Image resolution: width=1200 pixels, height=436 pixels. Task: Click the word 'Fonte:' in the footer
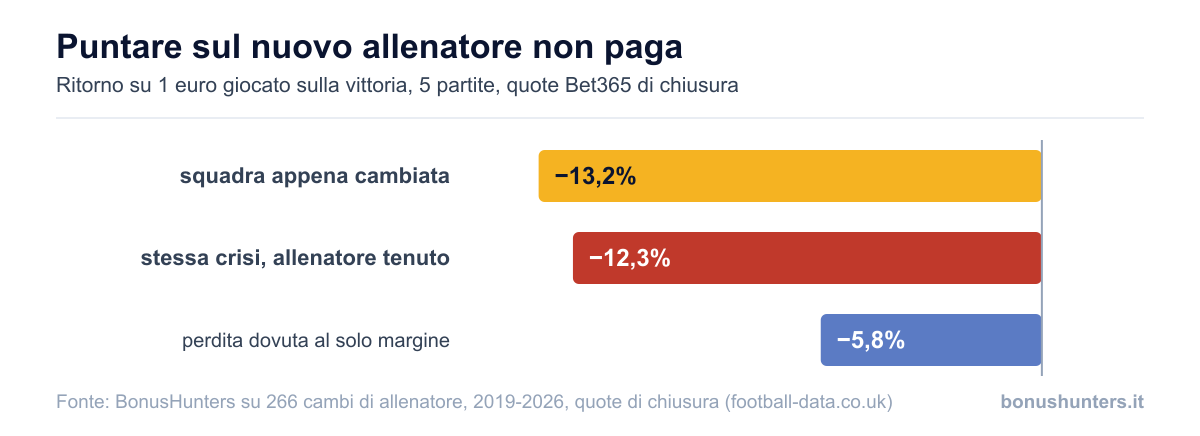pos(84,402)
